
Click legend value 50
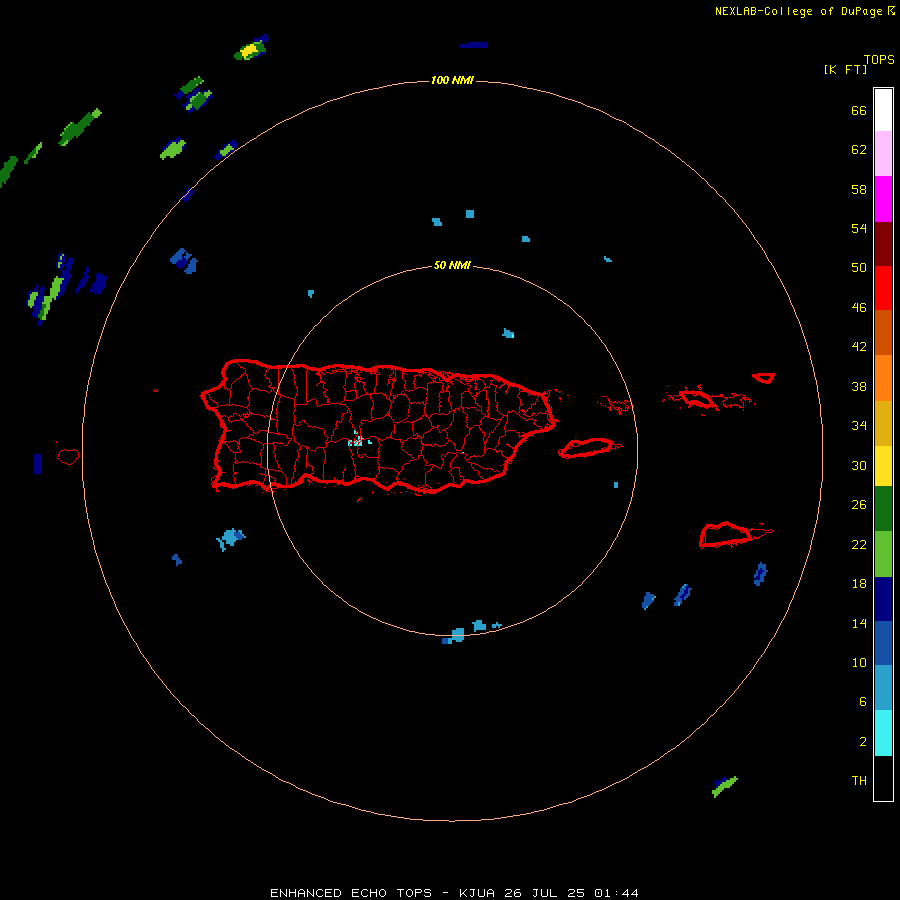click(859, 268)
